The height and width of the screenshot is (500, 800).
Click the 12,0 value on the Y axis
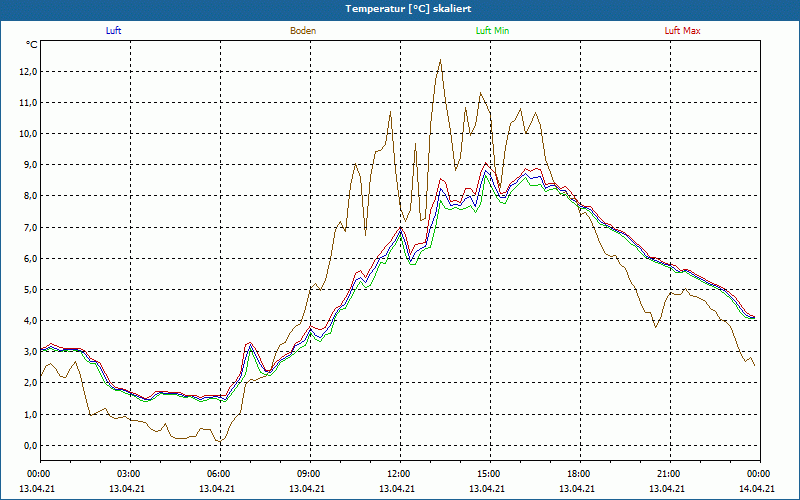click(x=28, y=71)
